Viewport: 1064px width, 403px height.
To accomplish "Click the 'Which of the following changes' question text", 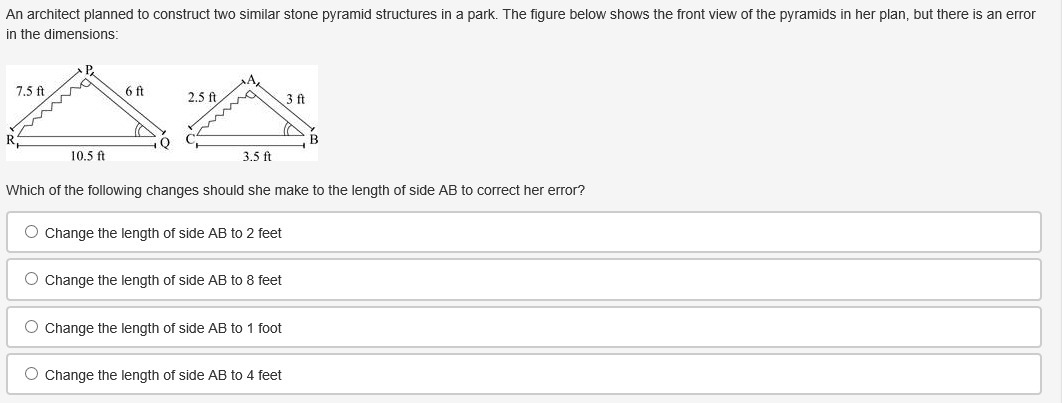I will tap(295, 190).
